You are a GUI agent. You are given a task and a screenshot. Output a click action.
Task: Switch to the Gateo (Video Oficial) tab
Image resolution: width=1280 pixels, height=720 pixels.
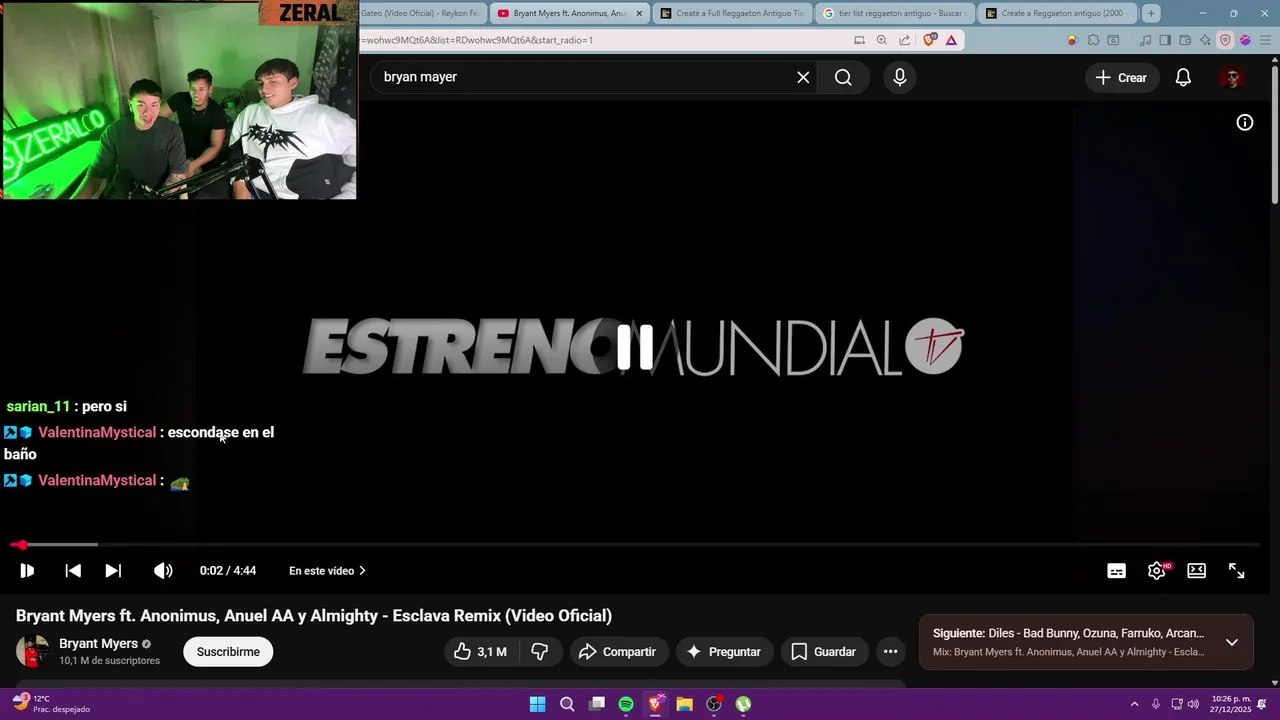pos(423,13)
